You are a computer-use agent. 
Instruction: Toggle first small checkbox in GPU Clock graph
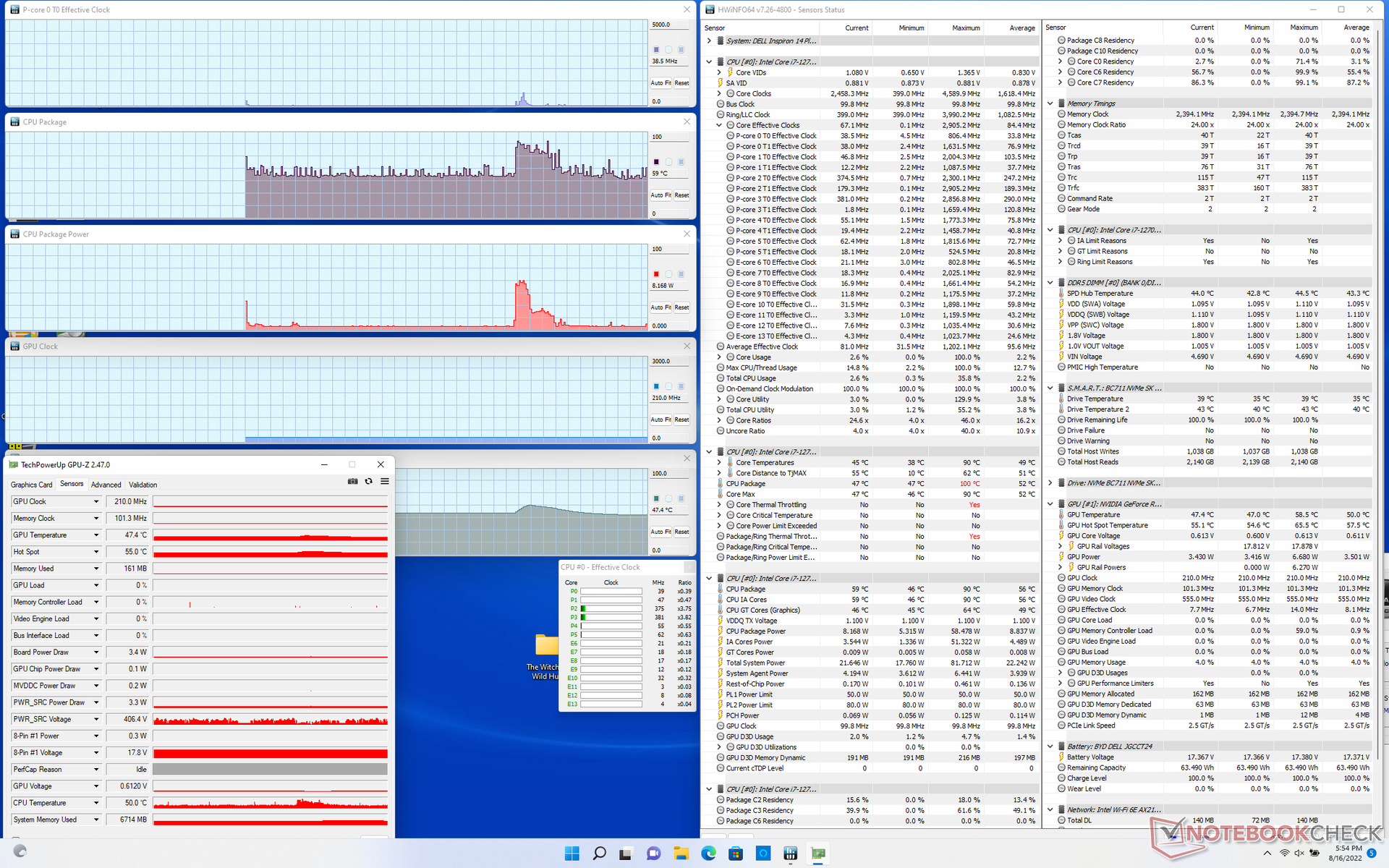click(656, 386)
